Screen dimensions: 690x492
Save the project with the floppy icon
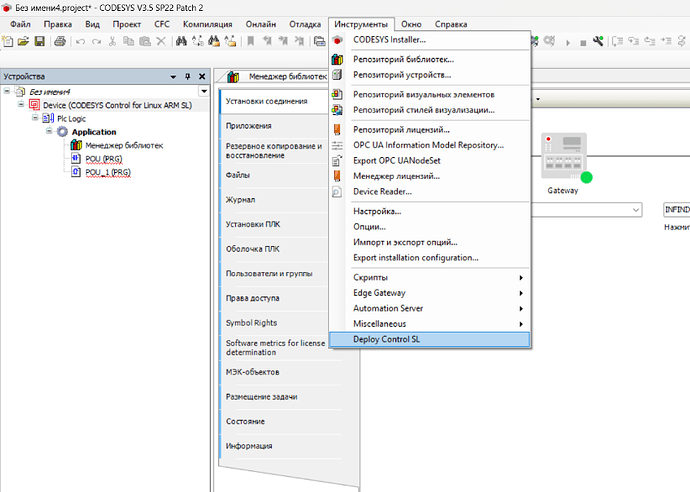pos(40,41)
